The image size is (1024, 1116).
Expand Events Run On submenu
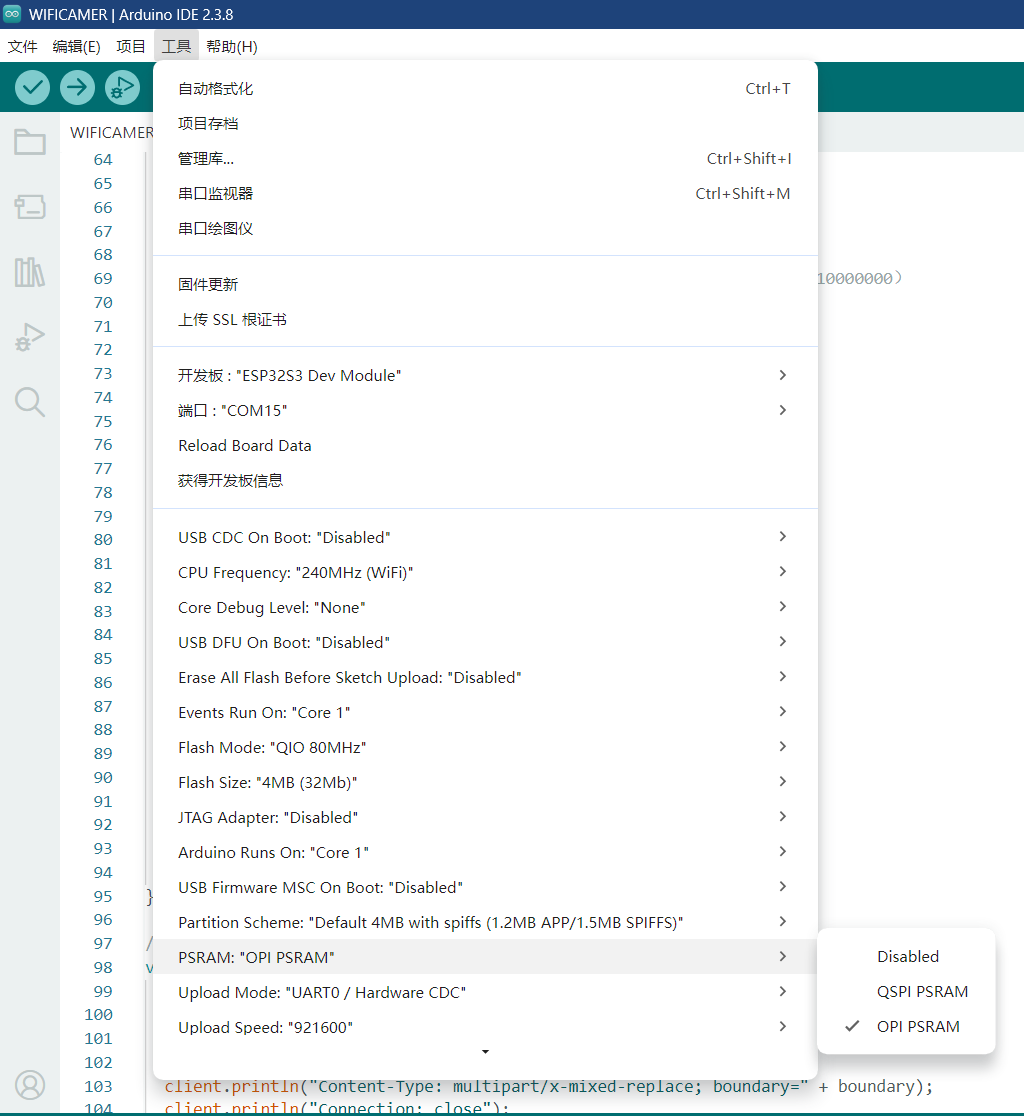(485, 712)
